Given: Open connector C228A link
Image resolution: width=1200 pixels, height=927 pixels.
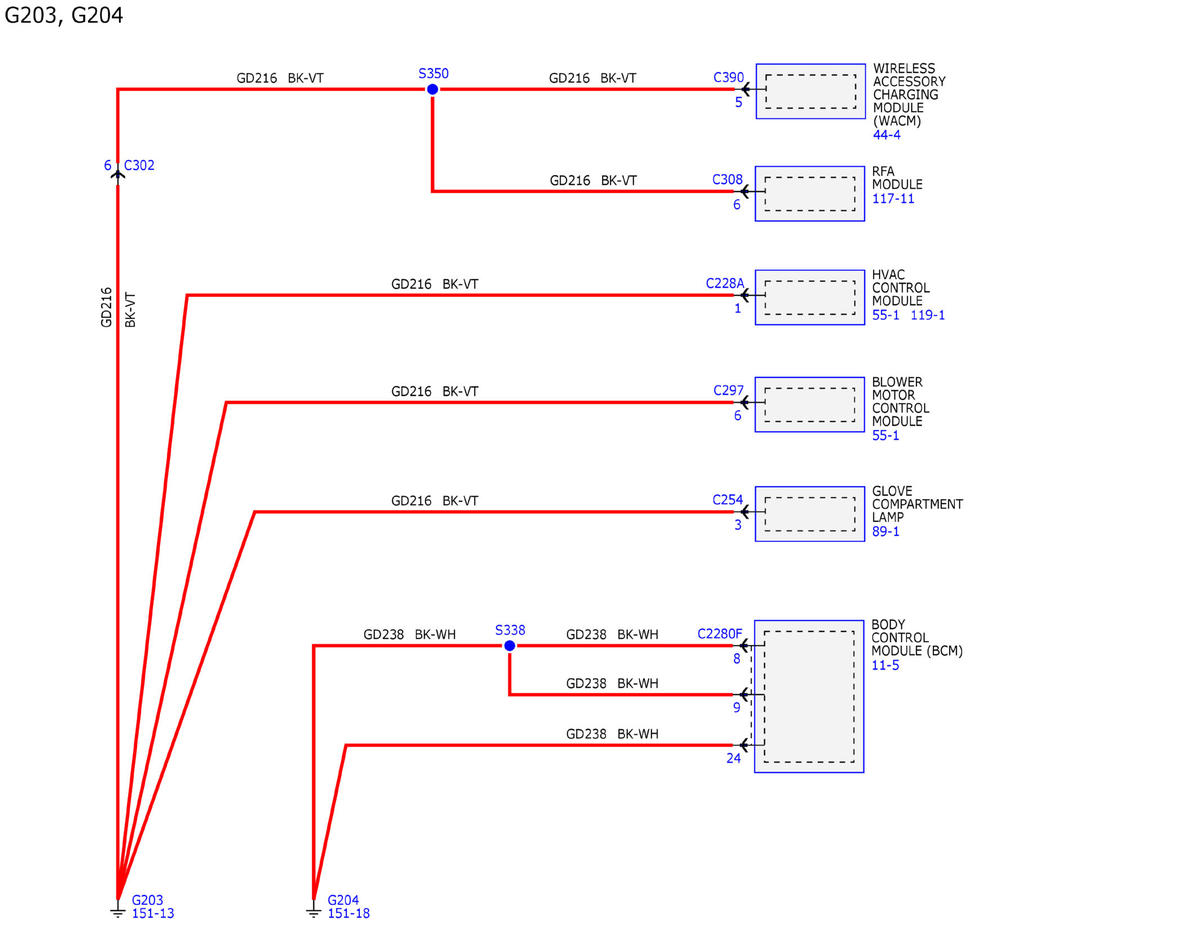Looking at the screenshot, I should pos(725,284).
